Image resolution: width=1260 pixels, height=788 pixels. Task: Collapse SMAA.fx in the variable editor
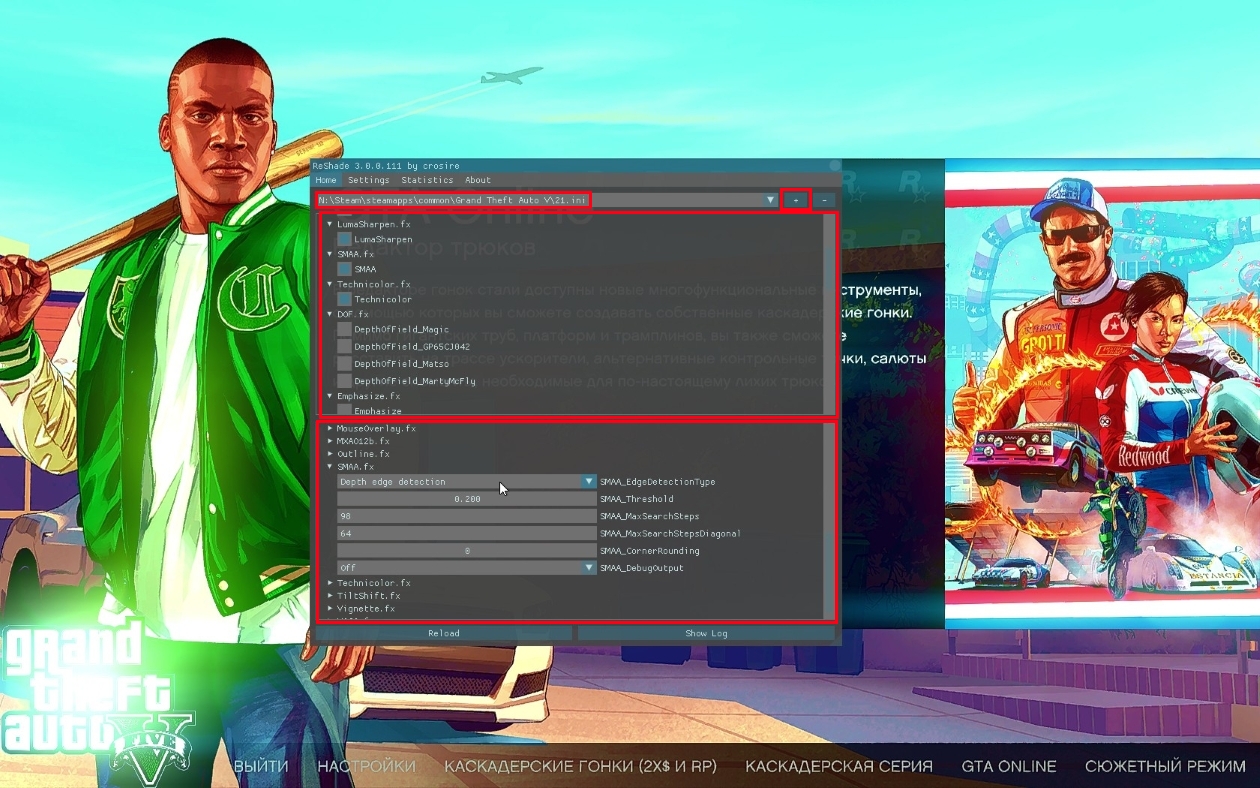coord(330,467)
